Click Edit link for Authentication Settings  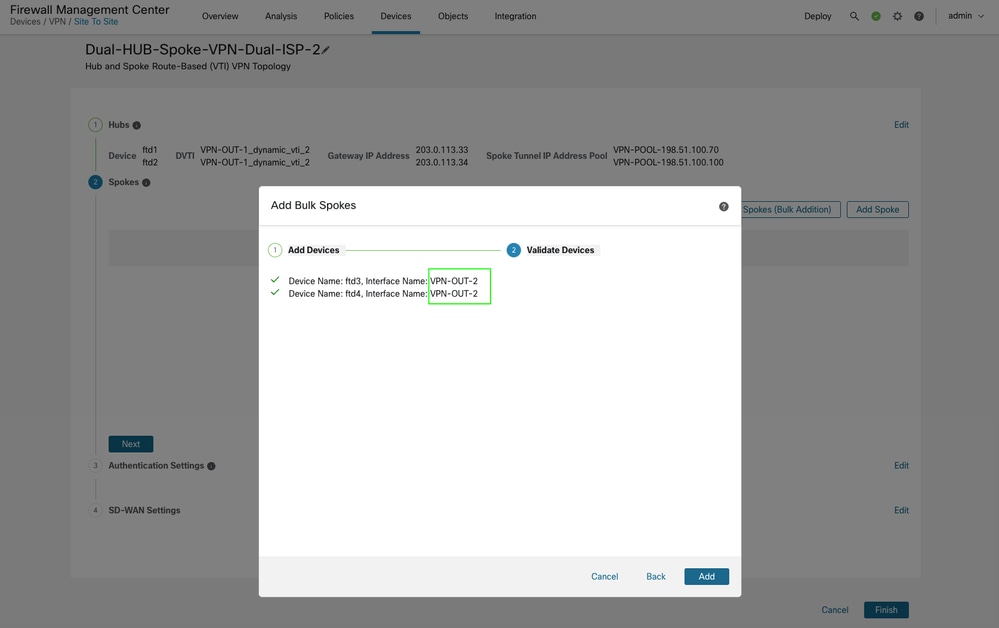pos(901,466)
